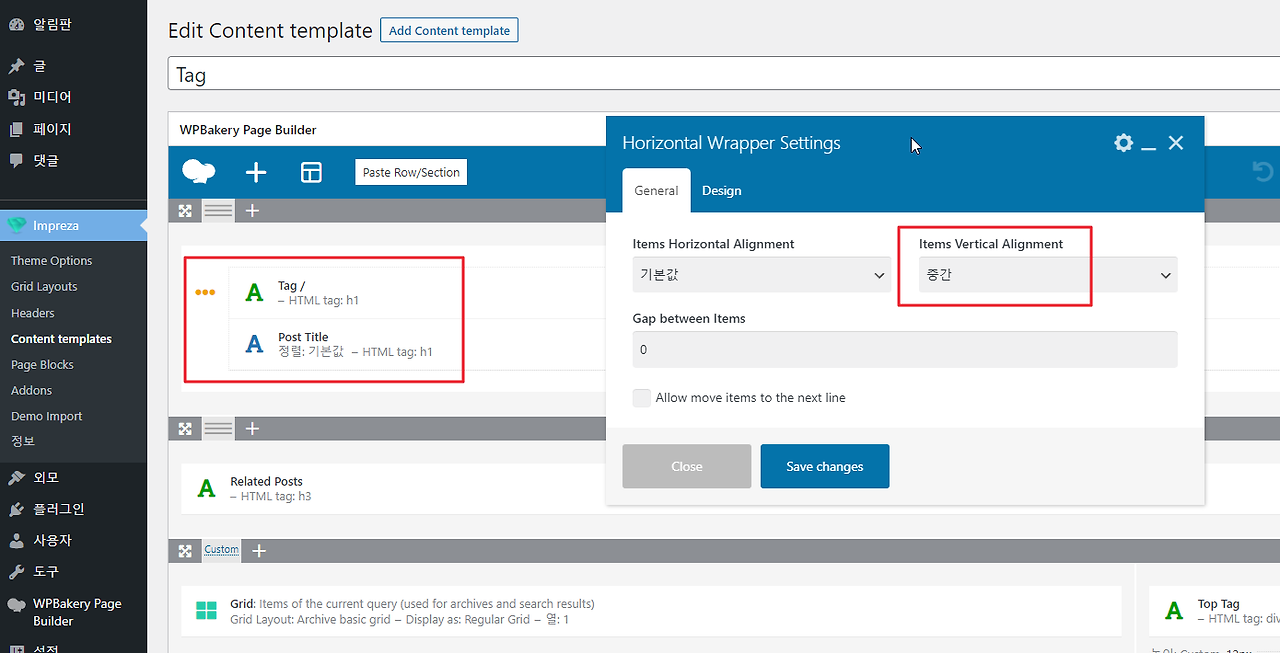Viewport: 1280px width, 653px height.
Task: Go to Grid Layouts
Action: 44,287
